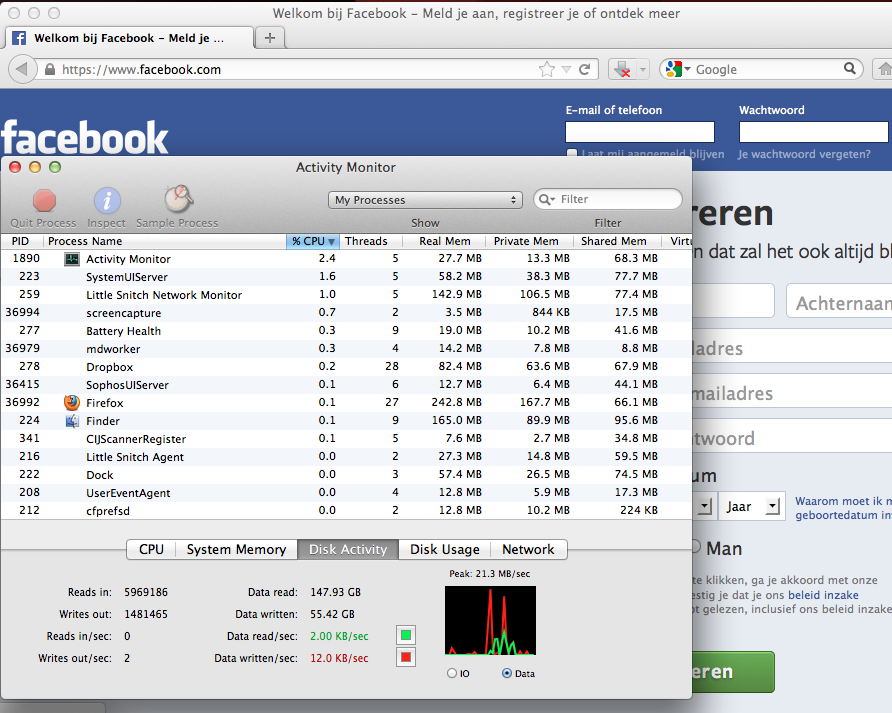Image resolution: width=892 pixels, height=713 pixels.
Task: Switch to the CPU tab
Action: pos(151,549)
